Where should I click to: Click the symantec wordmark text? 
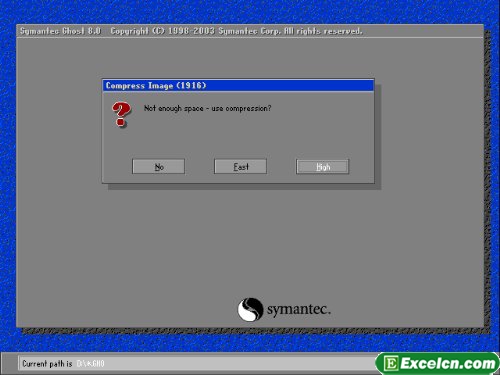pos(299,309)
